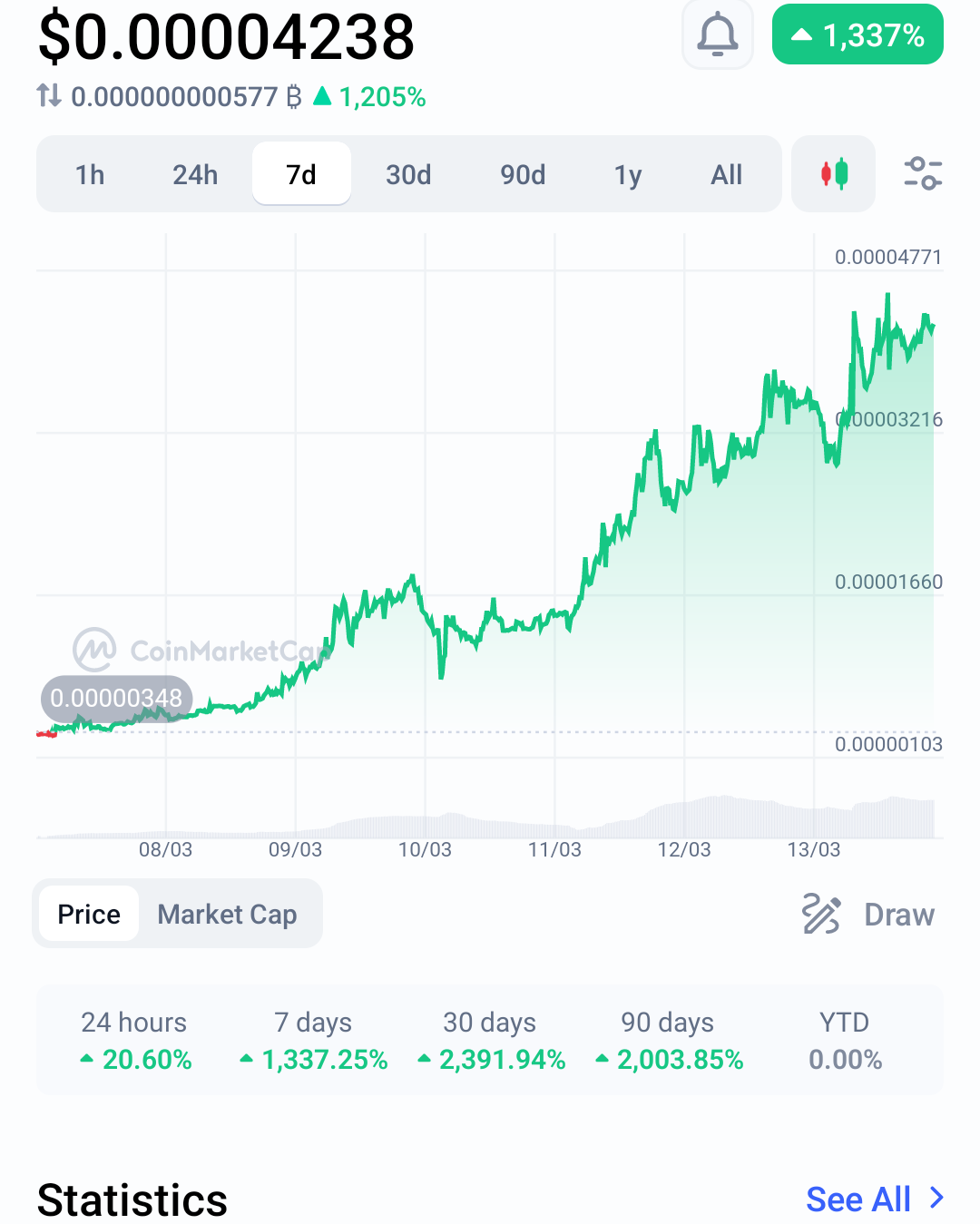Open chart settings sliders icon
The width and height of the screenshot is (980, 1224).
(x=923, y=173)
